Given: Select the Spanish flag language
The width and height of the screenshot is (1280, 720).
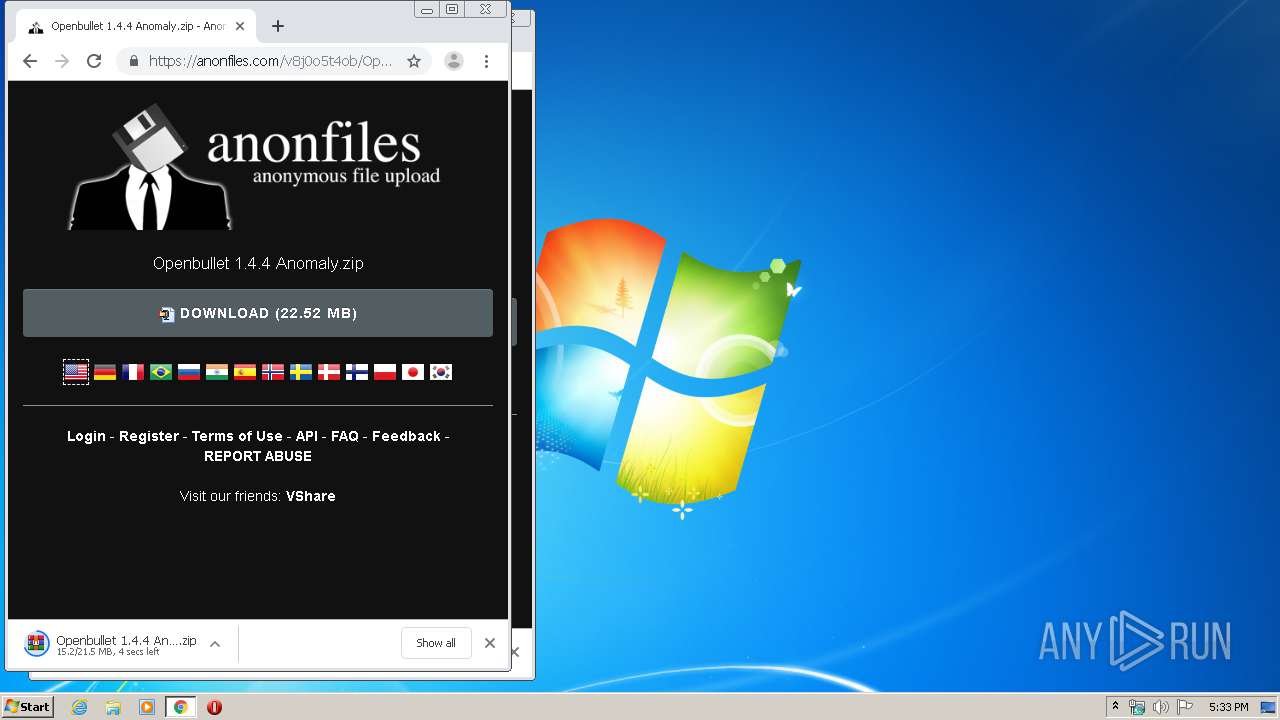Looking at the screenshot, I should coord(245,372).
